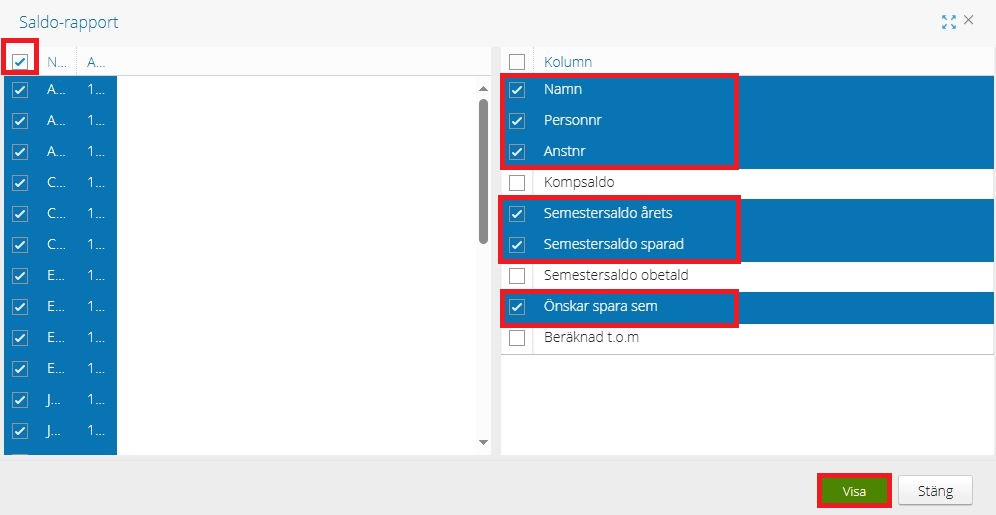Click the fullscreen expand icon in dialog header
Screen dimensions: 996x515
tap(949, 22)
